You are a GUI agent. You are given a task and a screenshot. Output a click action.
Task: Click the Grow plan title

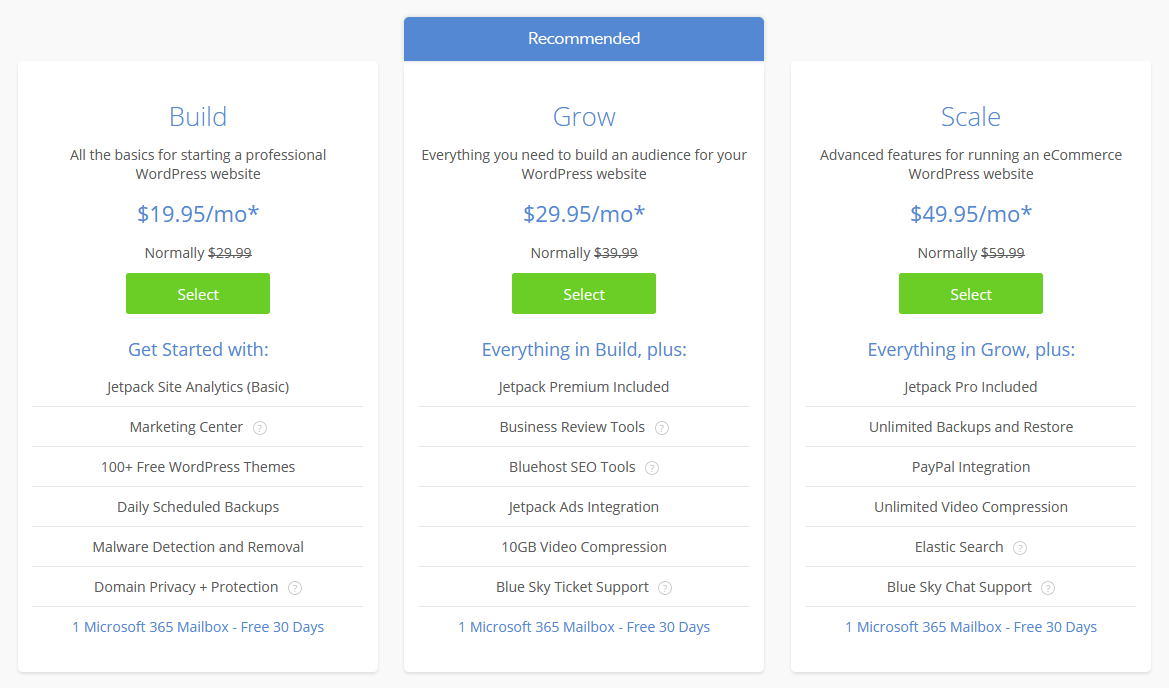coord(584,117)
